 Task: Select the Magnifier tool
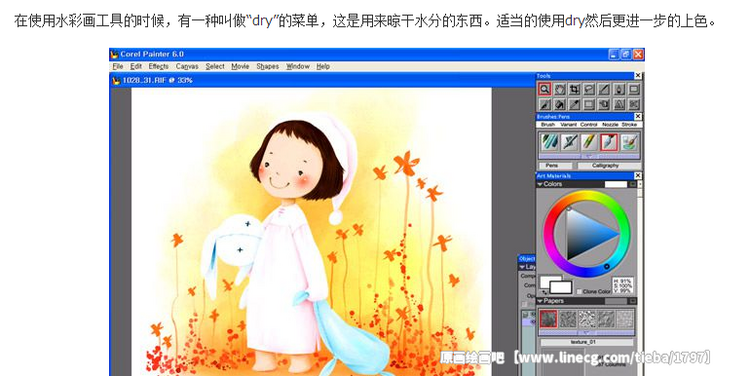[x=544, y=89]
